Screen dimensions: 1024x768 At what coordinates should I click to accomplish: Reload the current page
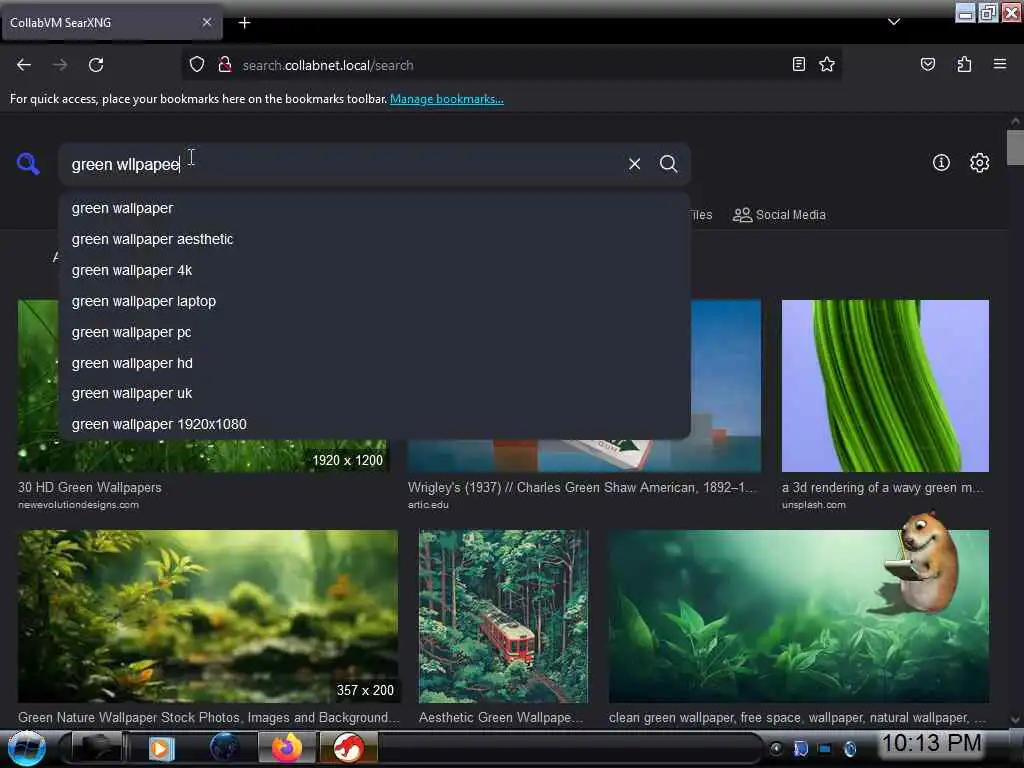tap(96, 65)
